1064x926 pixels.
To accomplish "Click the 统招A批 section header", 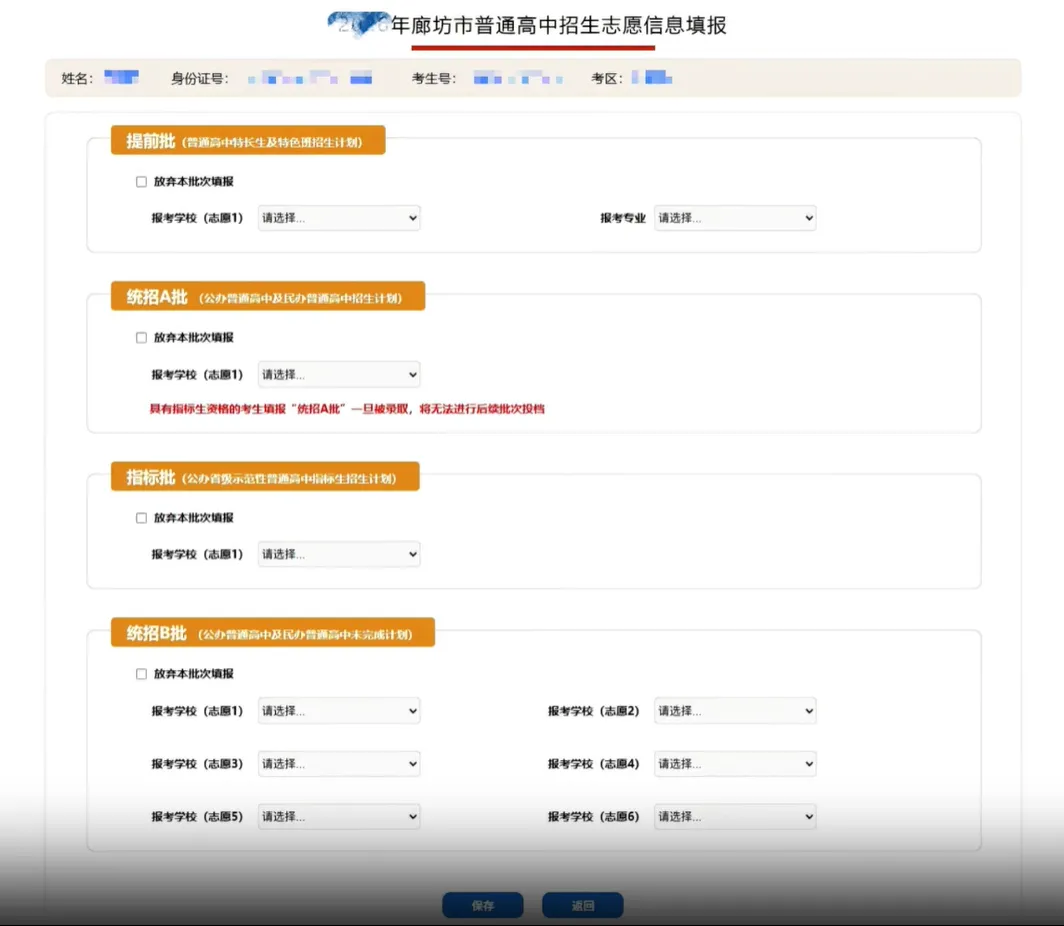I will [x=268, y=296].
